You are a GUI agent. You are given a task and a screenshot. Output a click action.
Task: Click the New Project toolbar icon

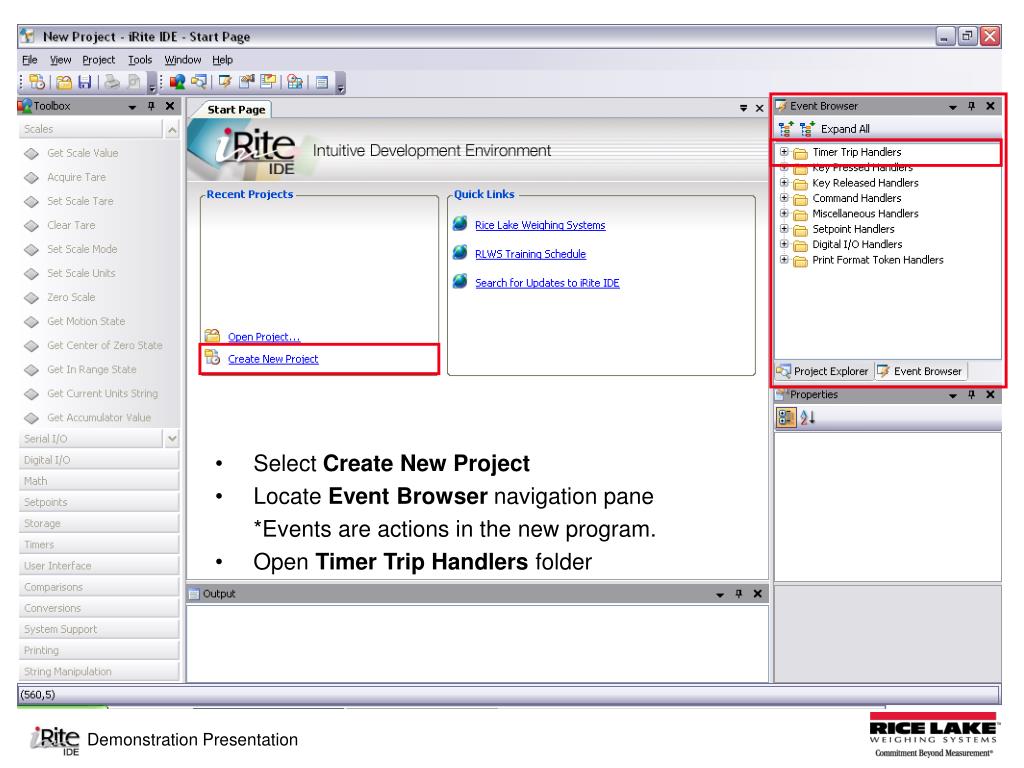point(37,82)
